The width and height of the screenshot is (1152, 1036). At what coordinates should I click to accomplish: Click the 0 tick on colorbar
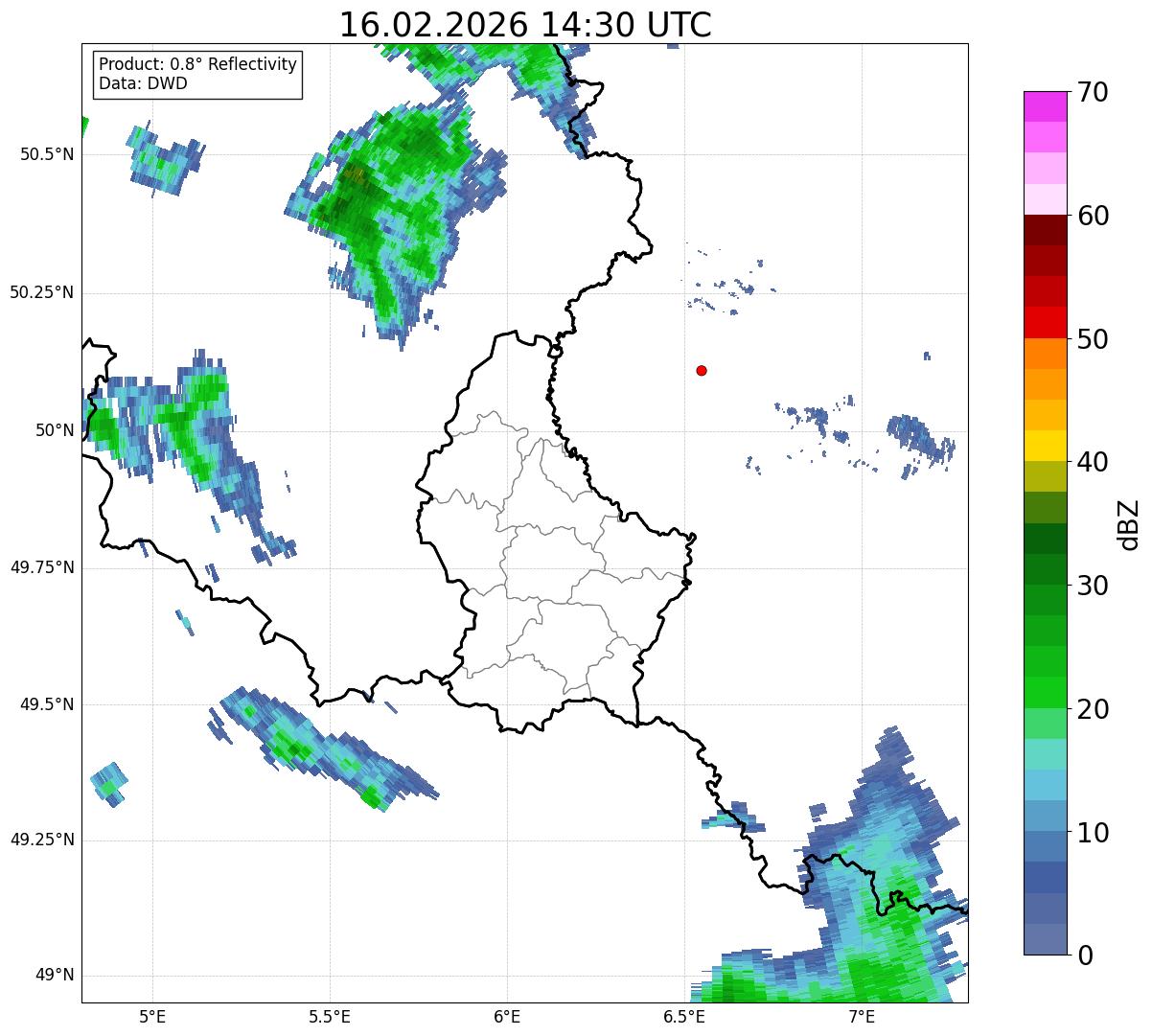tap(1083, 955)
